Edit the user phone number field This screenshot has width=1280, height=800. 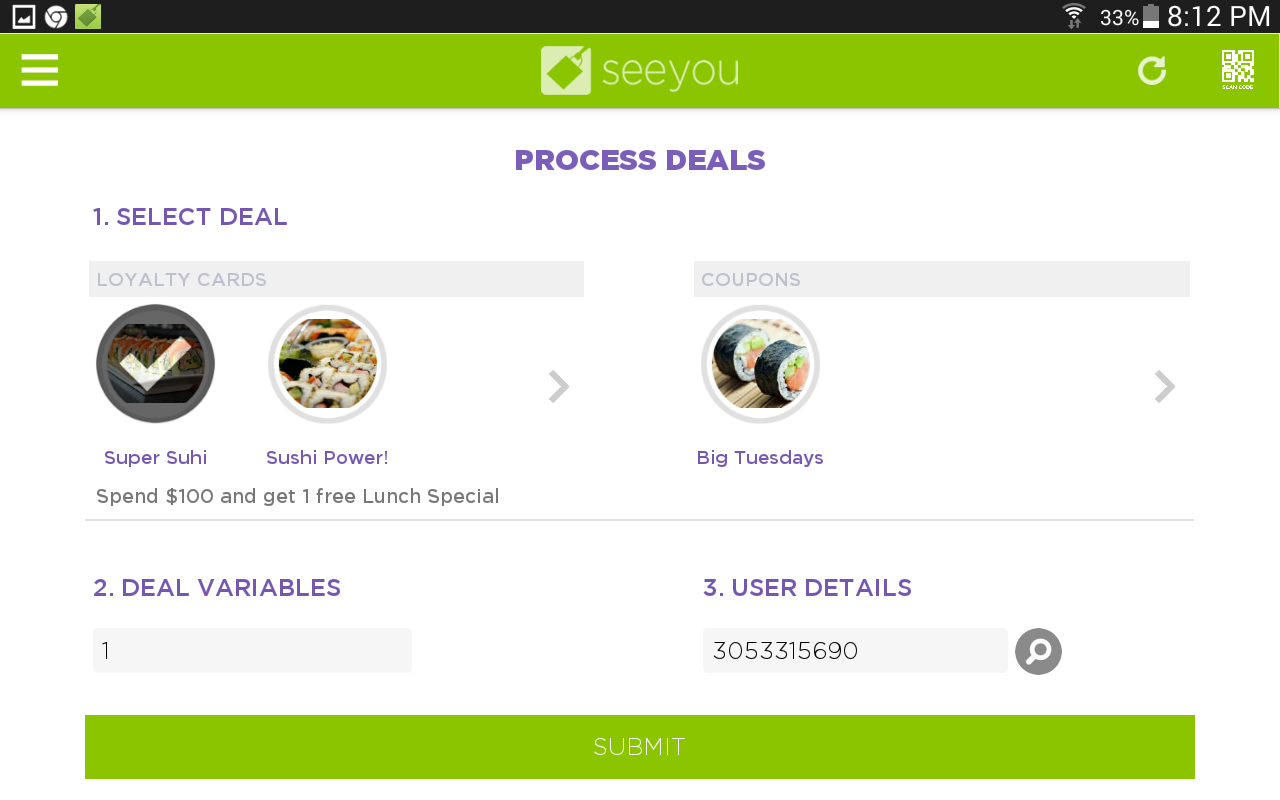pos(855,651)
